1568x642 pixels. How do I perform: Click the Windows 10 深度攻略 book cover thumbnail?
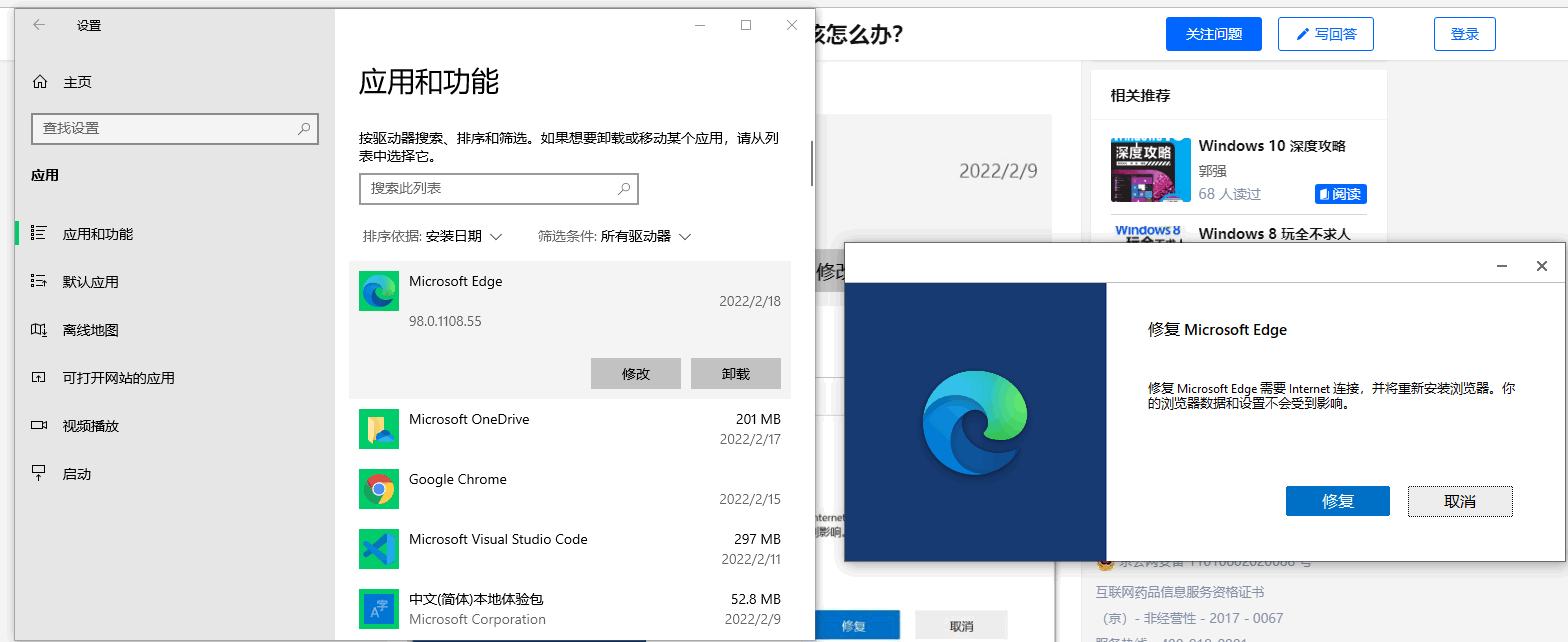tap(1151, 170)
